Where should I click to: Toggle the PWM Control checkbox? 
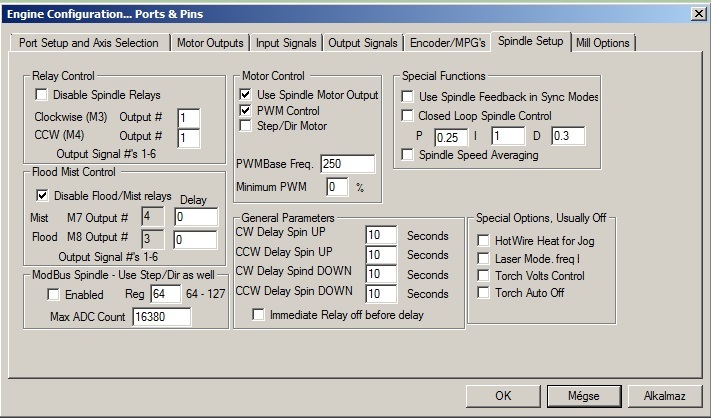click(x=245, y=110)
